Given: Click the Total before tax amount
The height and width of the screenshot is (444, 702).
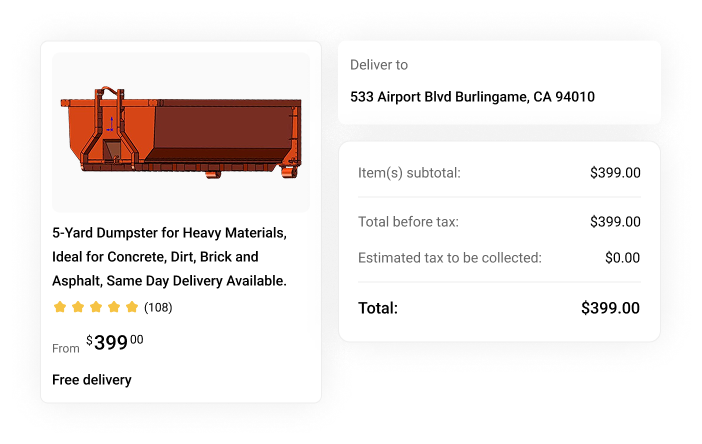Looking at the screenshot, I should pyautogui.click(x=615, y=222).
